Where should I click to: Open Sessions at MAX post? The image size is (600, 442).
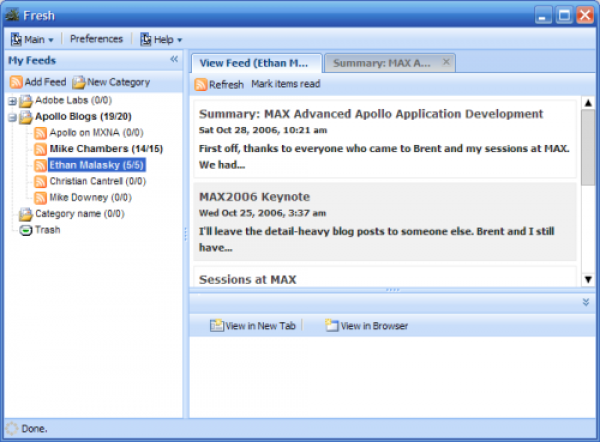point(248,280)
